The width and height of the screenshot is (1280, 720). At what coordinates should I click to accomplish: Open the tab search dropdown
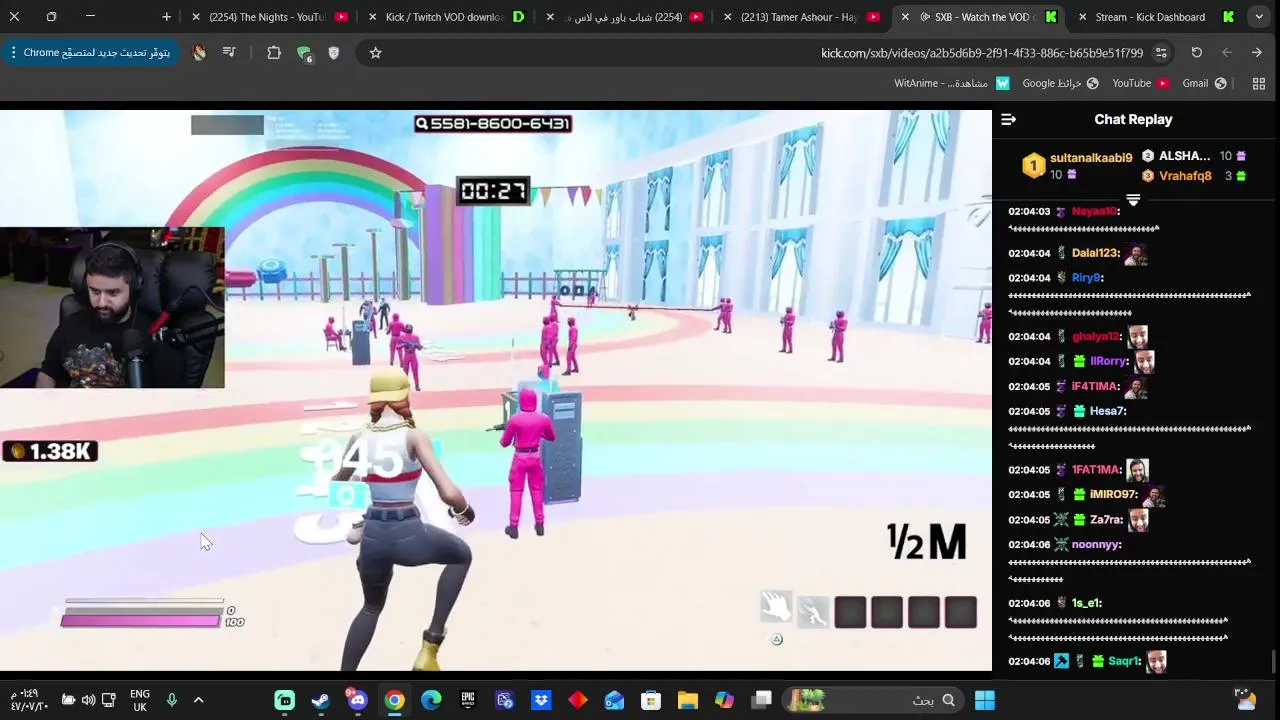pos(1259,17)
